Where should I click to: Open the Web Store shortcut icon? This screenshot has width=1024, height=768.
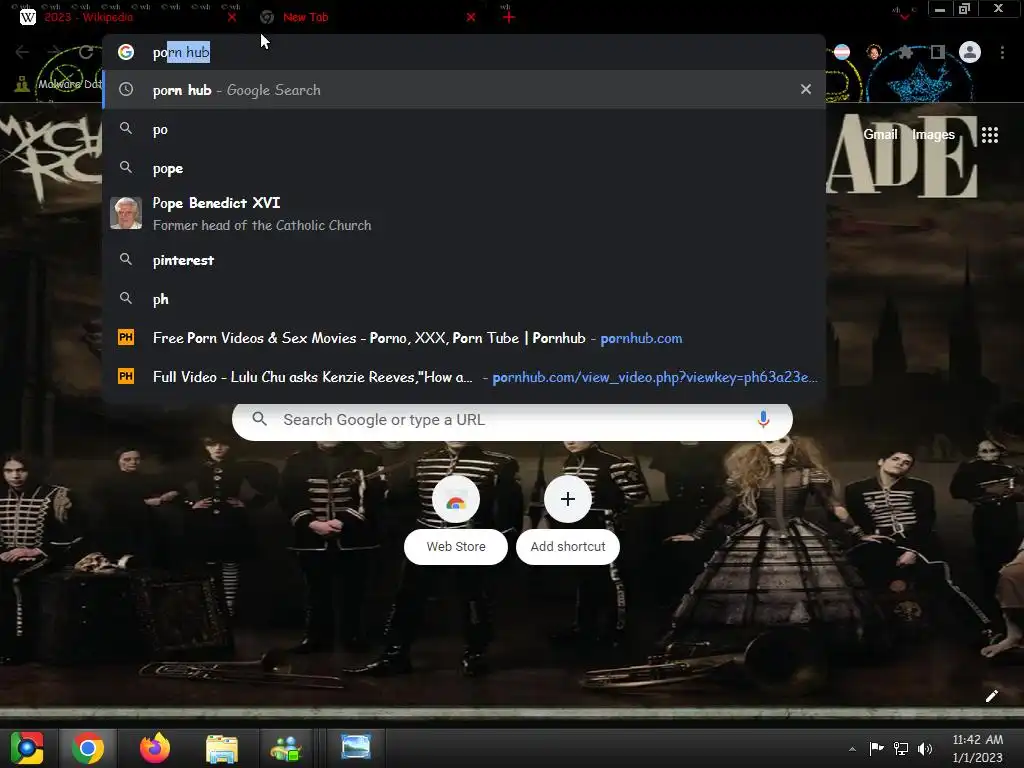click(x=456, y=500)
